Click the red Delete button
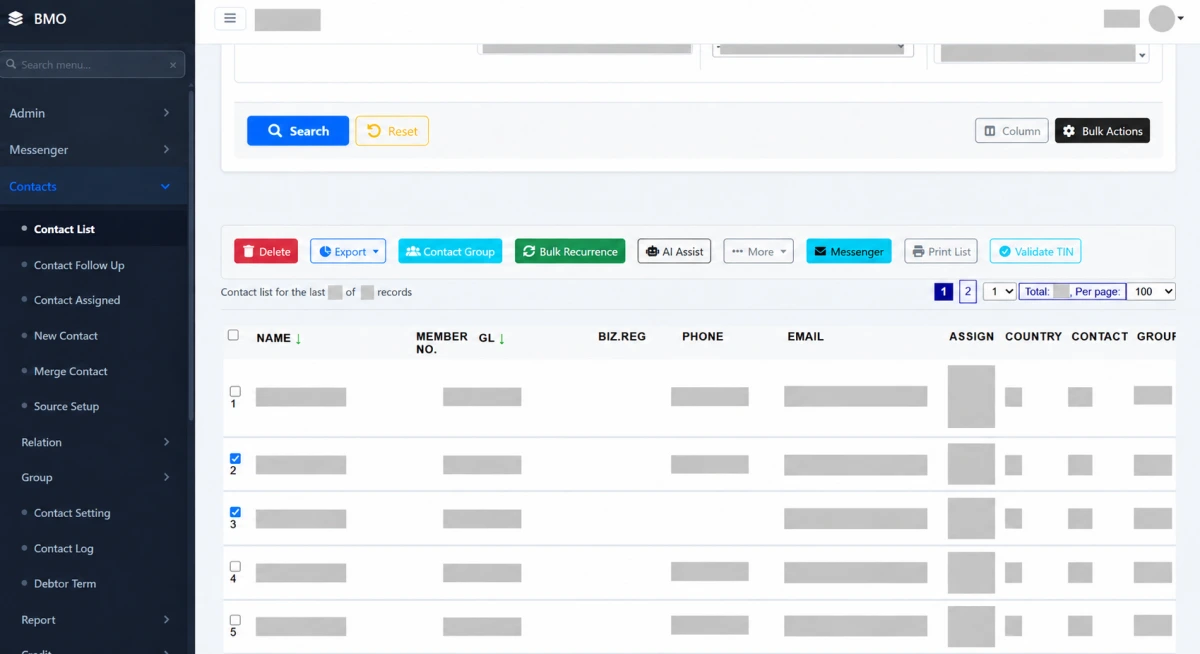This screenshot has height=654, width=1200. click(x=266, y=251)
